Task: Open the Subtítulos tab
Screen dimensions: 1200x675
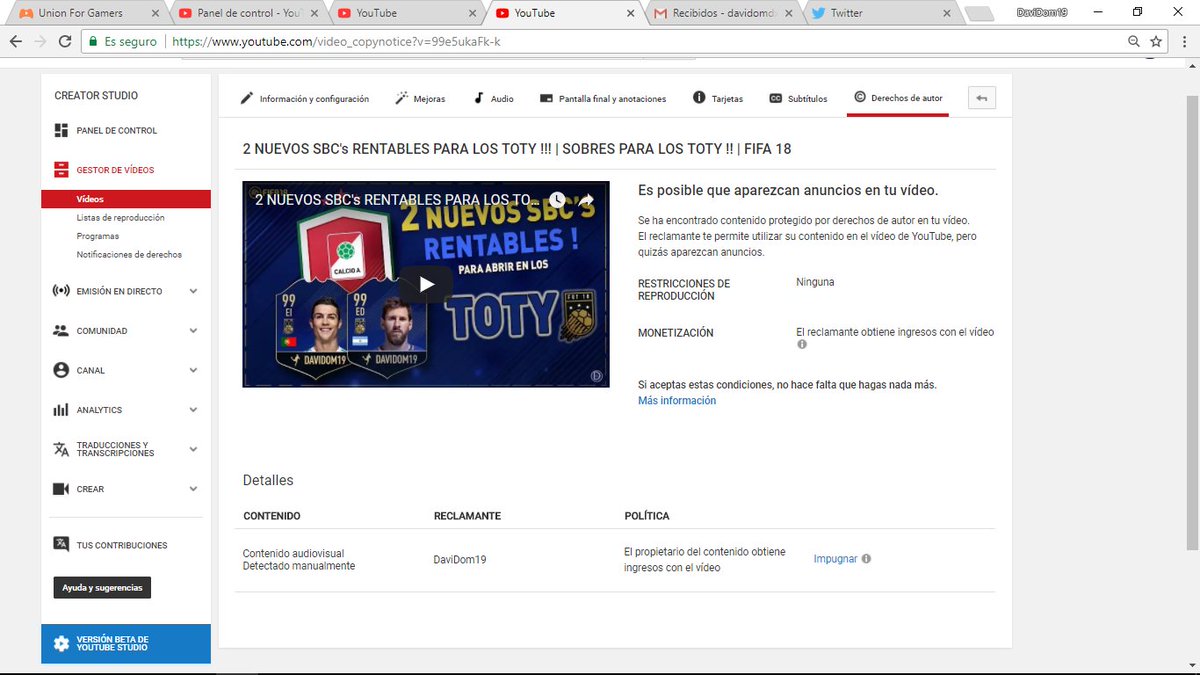Action: [798, 98]
